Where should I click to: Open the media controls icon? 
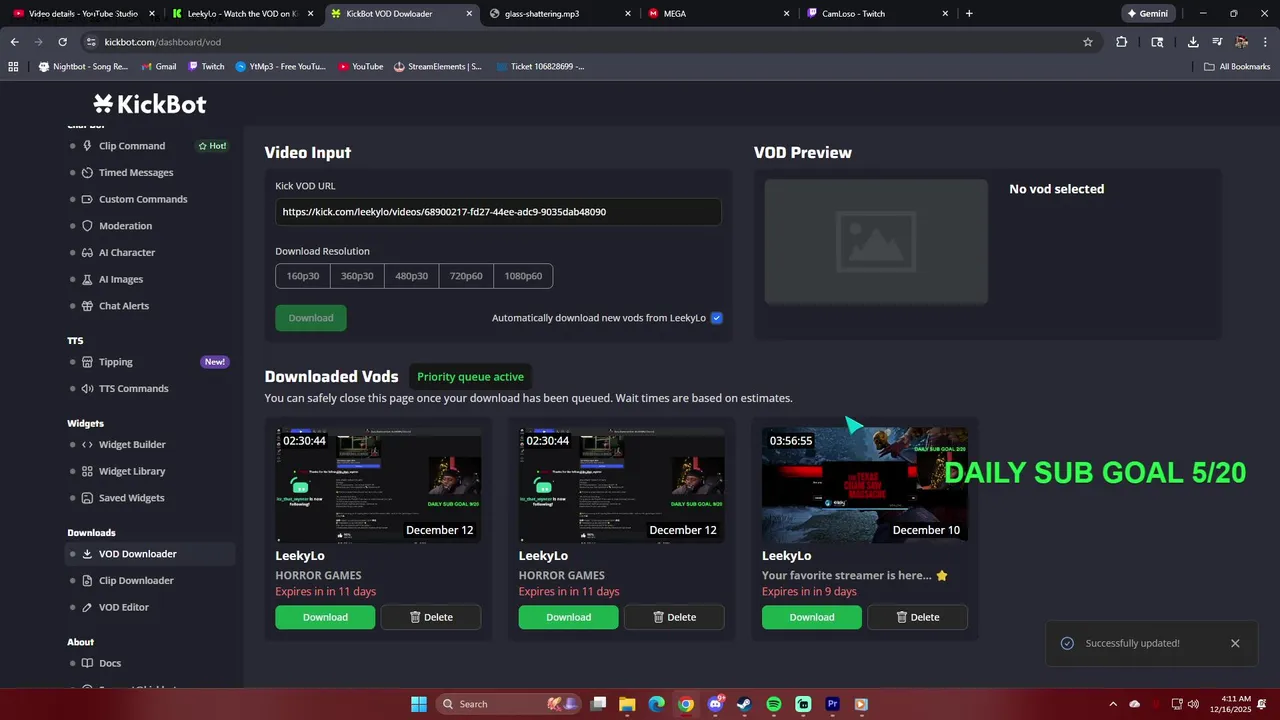[x=1217, y=42]
